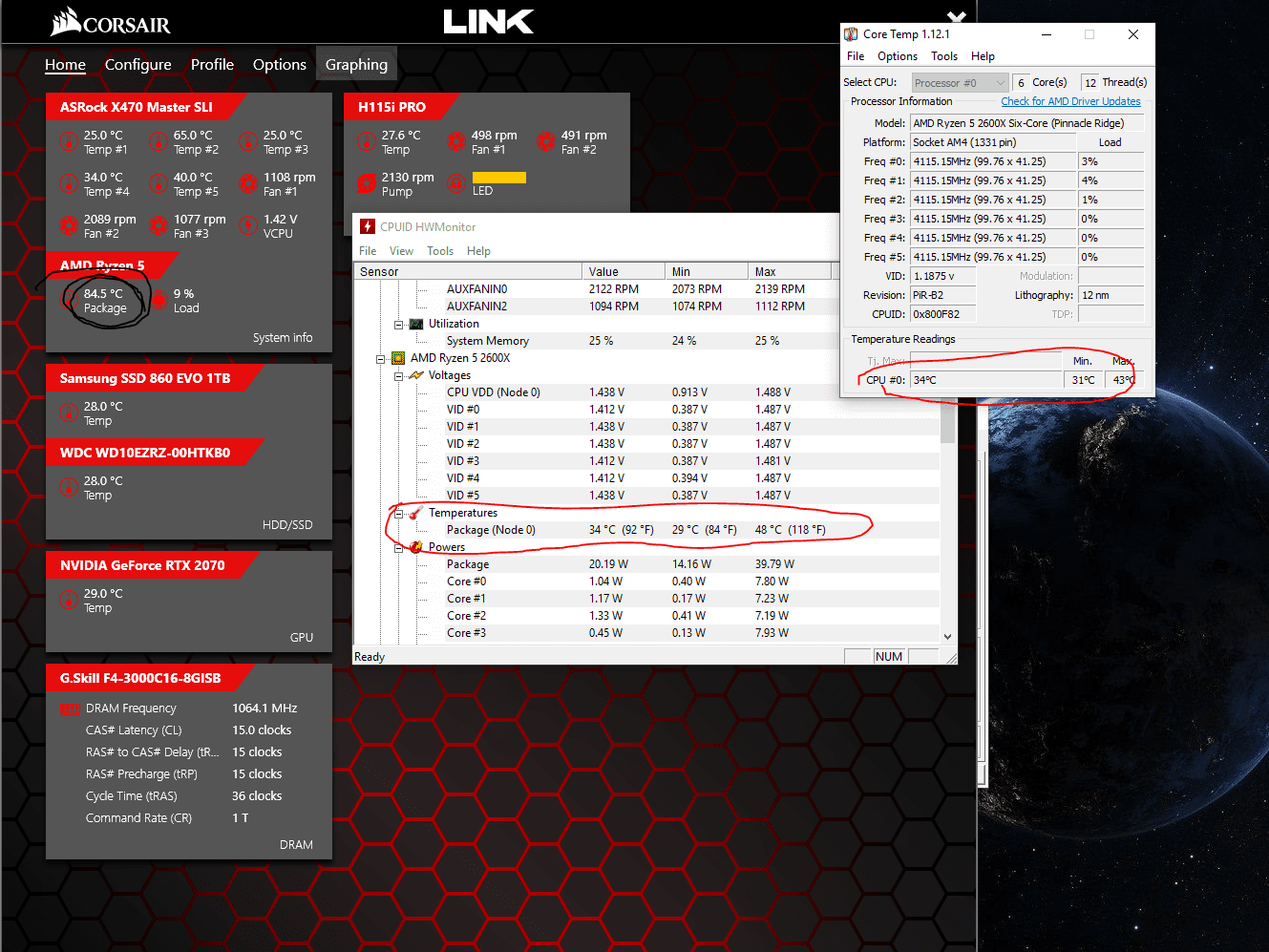Click lightning icon beside Voltages node
This screenshot has height=952, width=1269.
tap(416, 375)
